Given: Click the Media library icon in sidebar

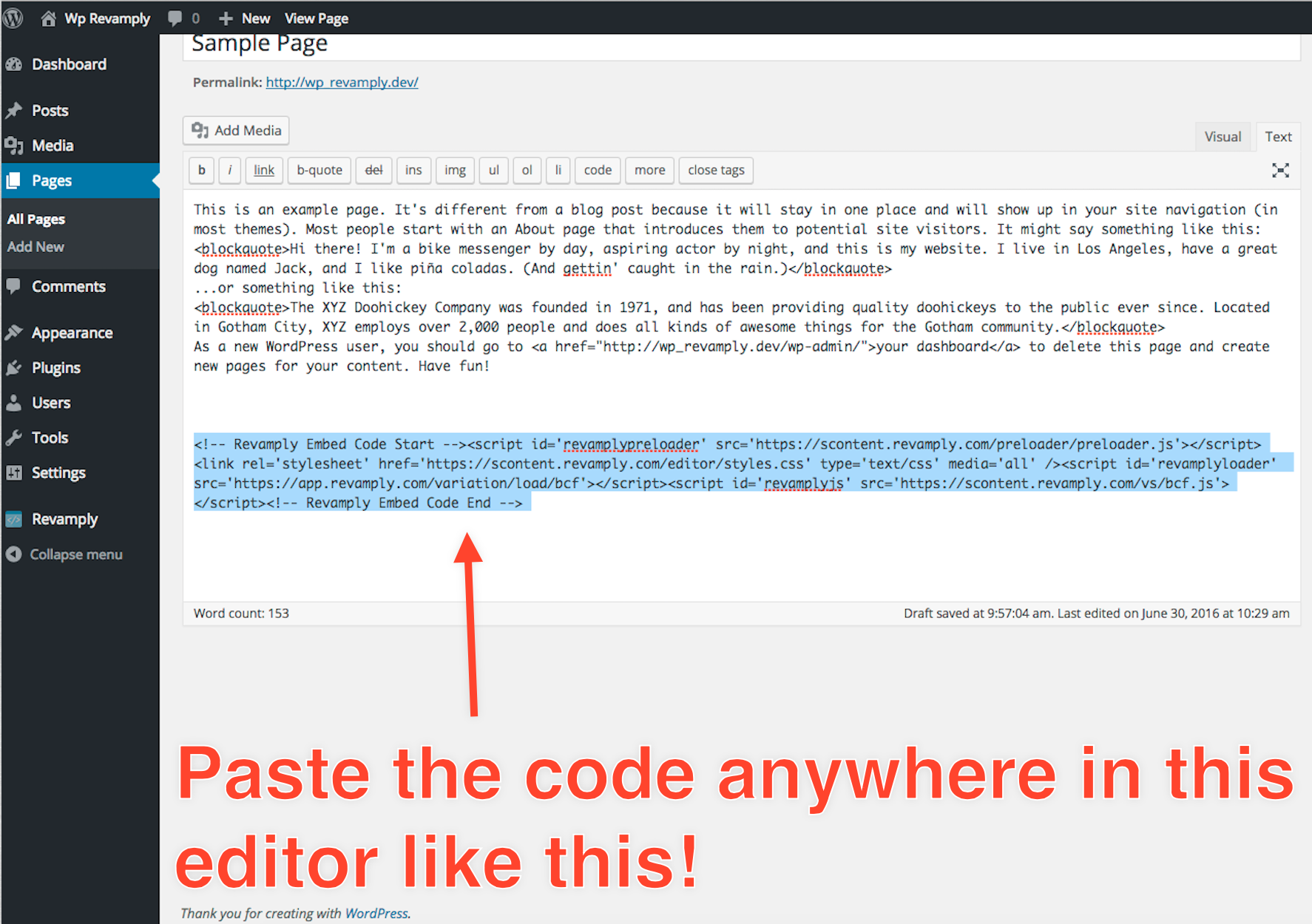Looking at the screenshot, I should click(14, 146).
